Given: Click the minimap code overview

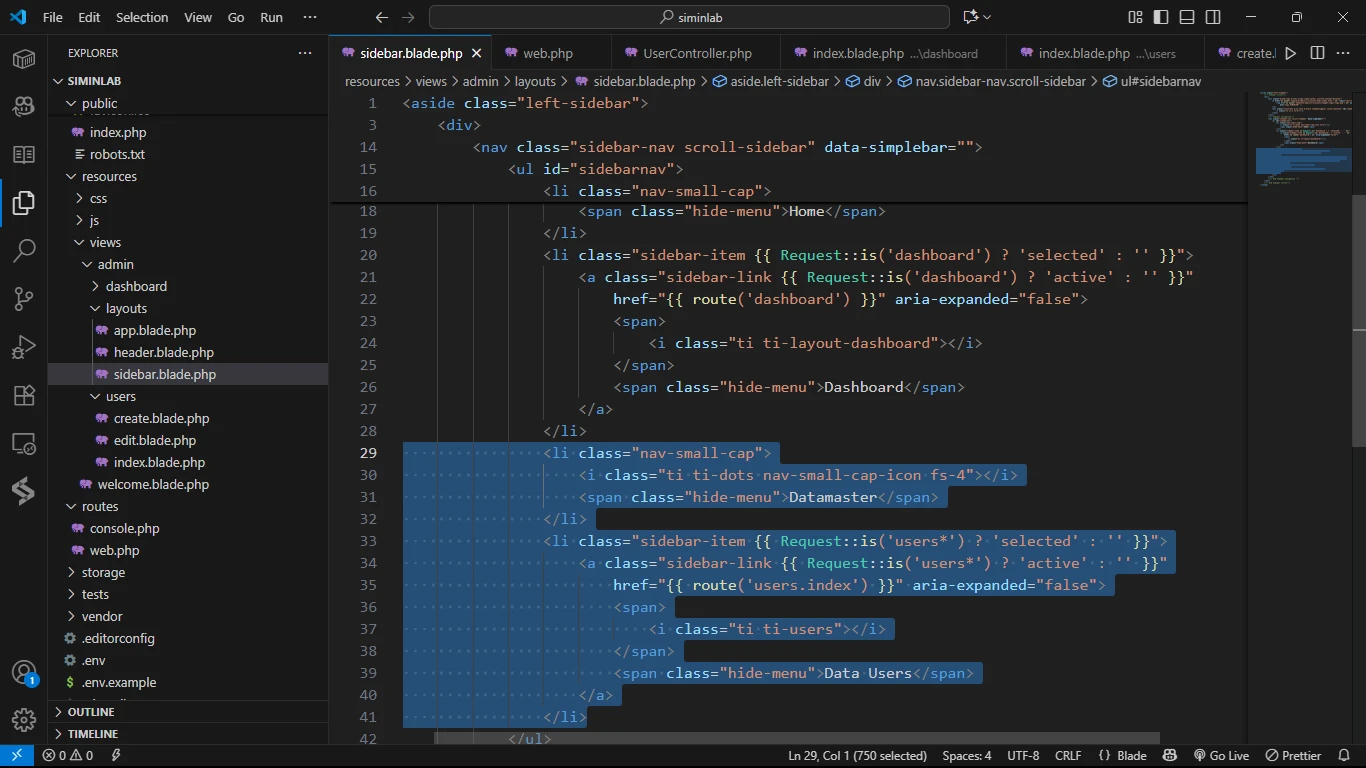Looking at the screenshot, I should pyautogui.click(x=1302, y=140).
